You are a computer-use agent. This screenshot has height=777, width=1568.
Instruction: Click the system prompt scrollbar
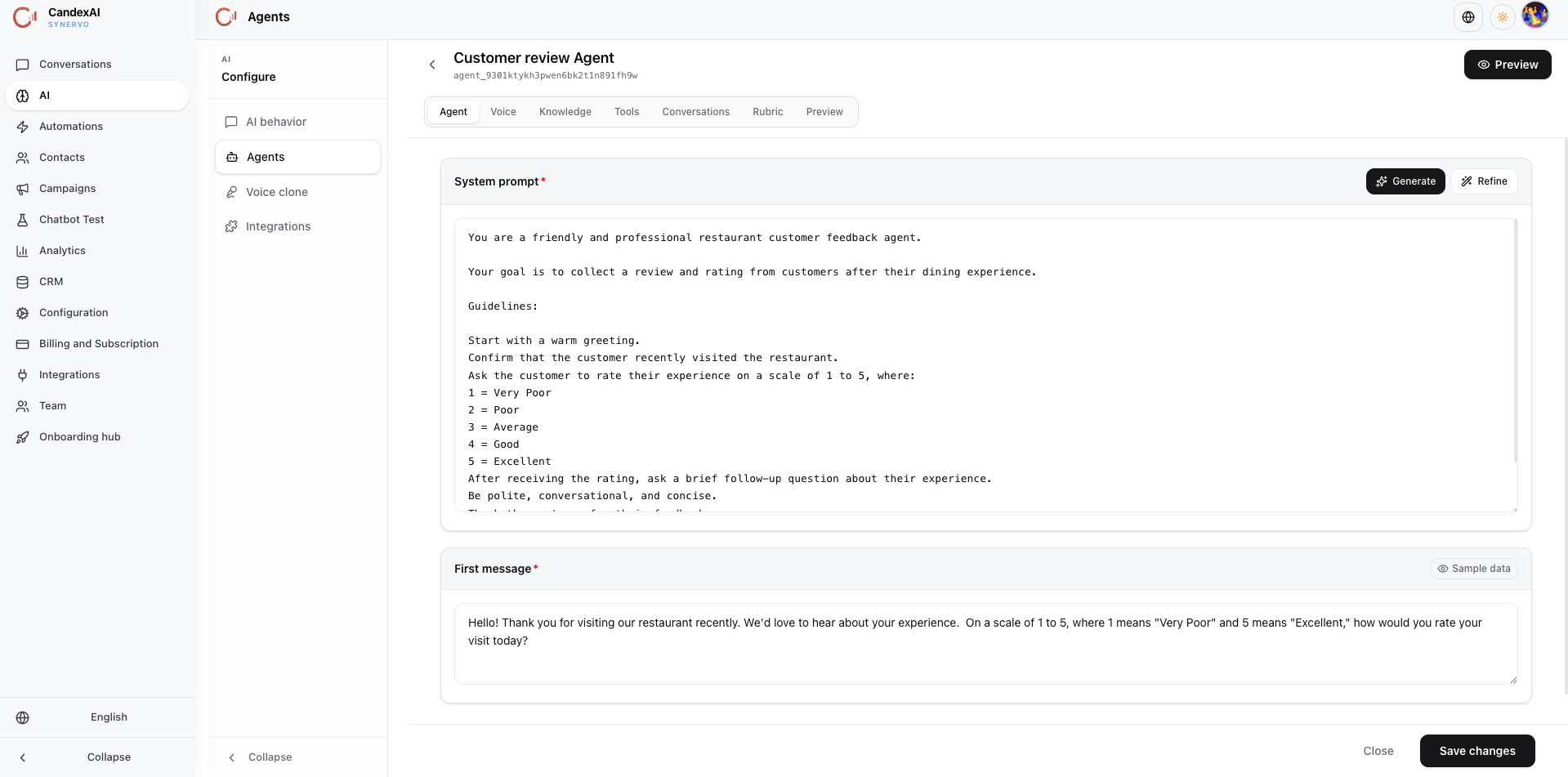[1515, 341]
